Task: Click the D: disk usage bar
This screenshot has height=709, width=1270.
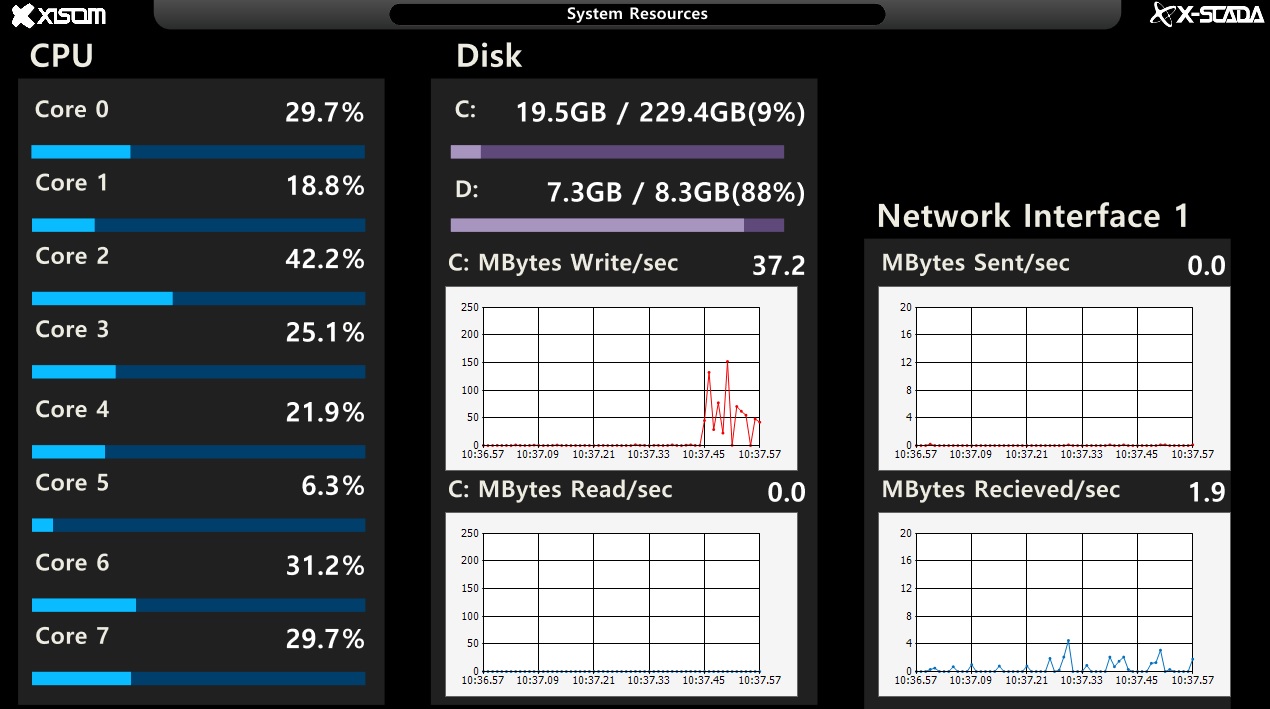Action: [x=617, y=225]
